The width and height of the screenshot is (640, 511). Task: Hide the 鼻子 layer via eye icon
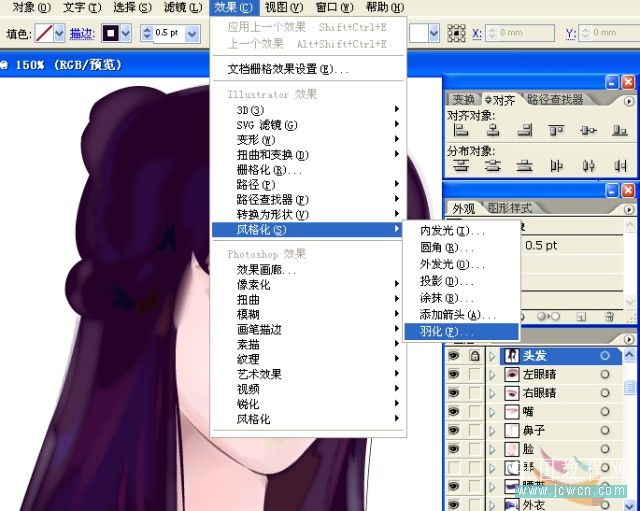pyautogui.click(x=454, y=430)
